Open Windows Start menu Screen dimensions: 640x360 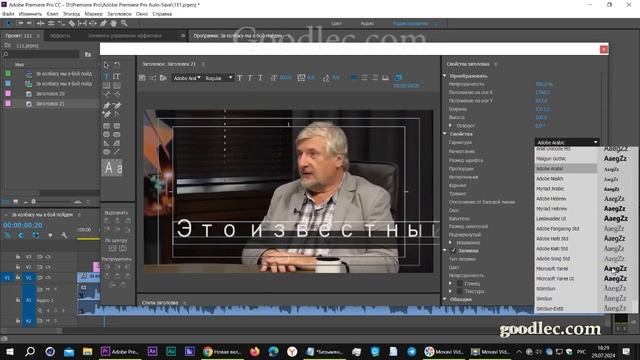(x=9, y=351)
